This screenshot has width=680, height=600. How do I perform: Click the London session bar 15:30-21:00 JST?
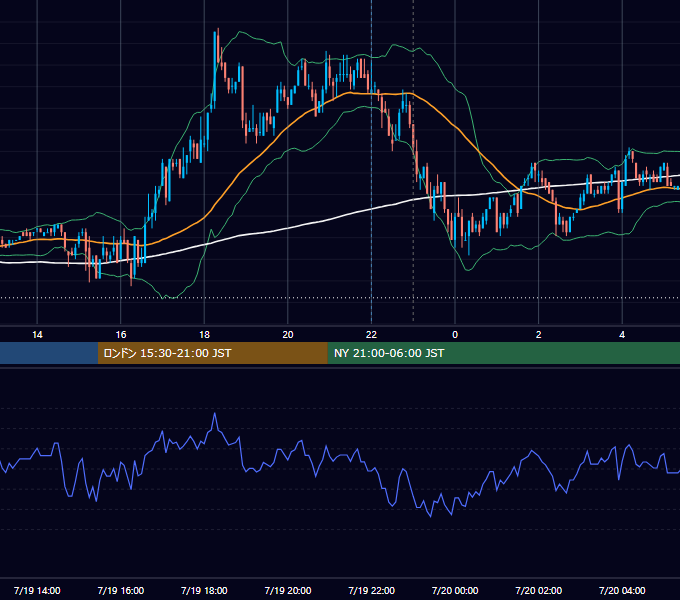coord(212,353)
